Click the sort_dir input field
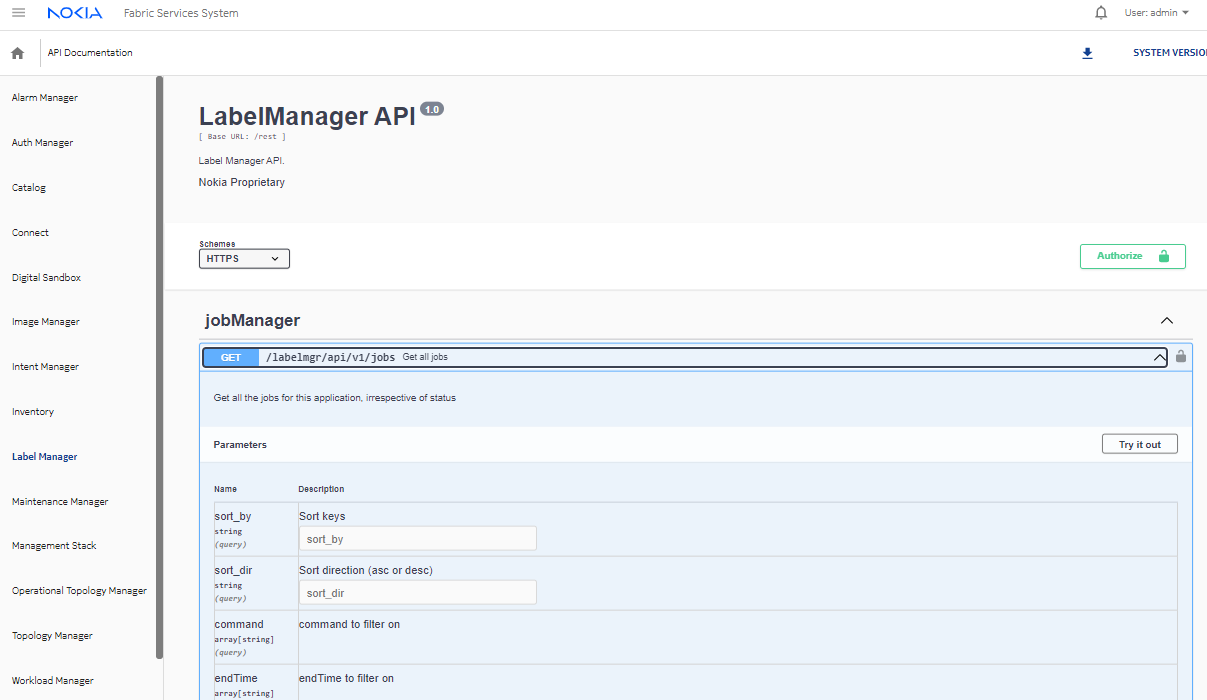This screenshot has width=1207, height=700. click(x=418, y=593)
